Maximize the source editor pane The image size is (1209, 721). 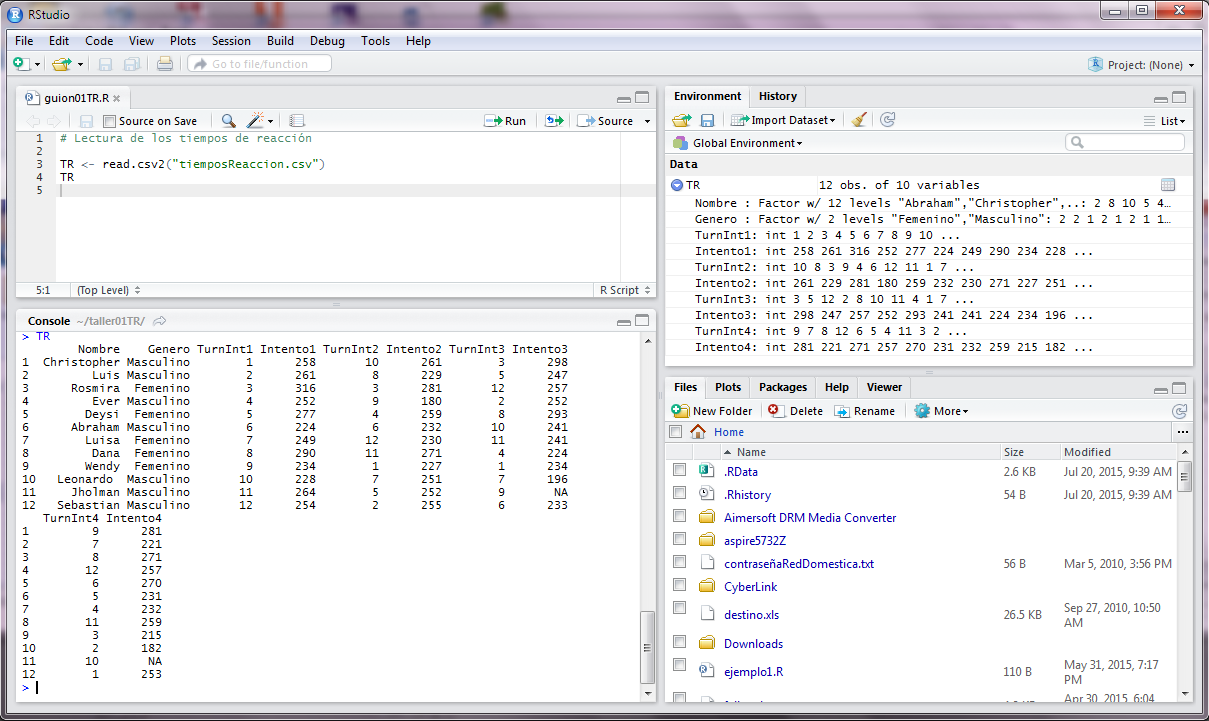click(x=642, y=98)
